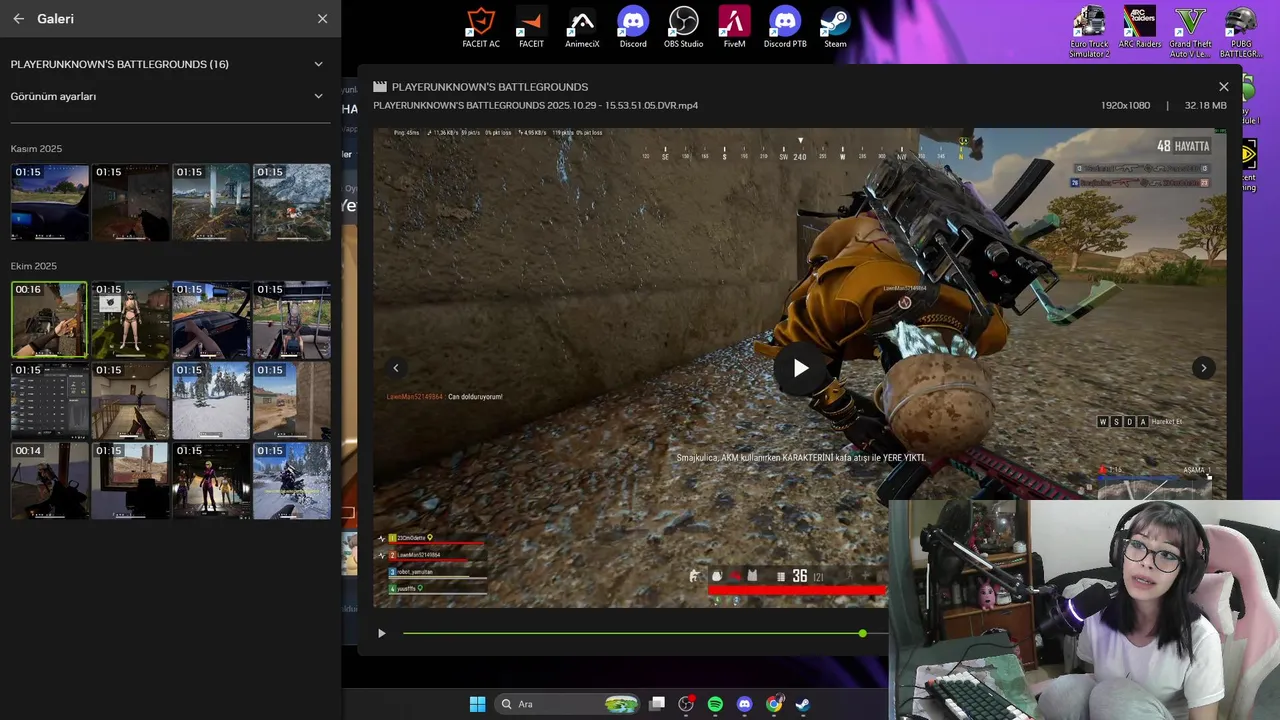Click the 32.18 MB file size label

[1206, 105]
